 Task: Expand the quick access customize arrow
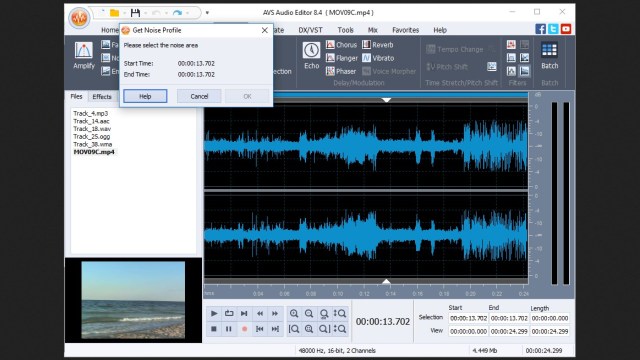(x=207, y=13)
